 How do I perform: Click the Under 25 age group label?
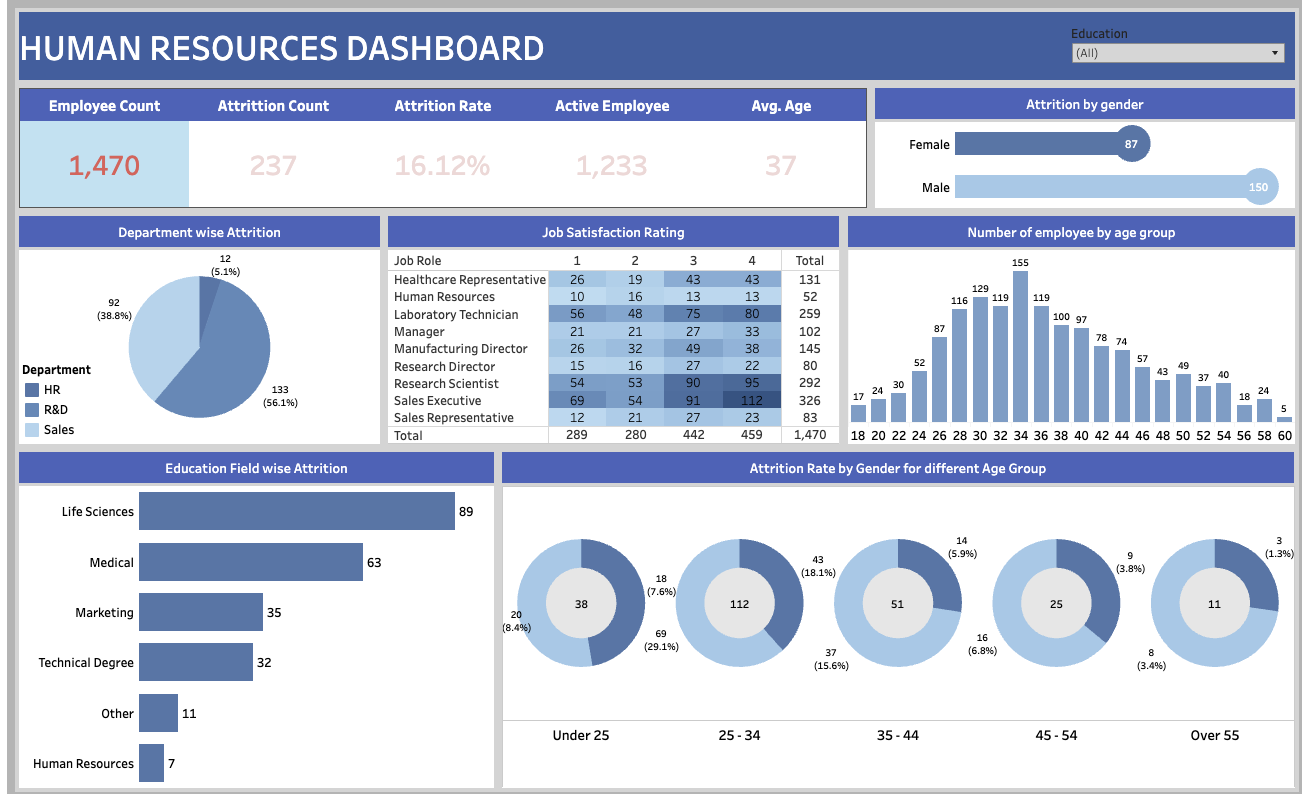click(x=581, y=735)
